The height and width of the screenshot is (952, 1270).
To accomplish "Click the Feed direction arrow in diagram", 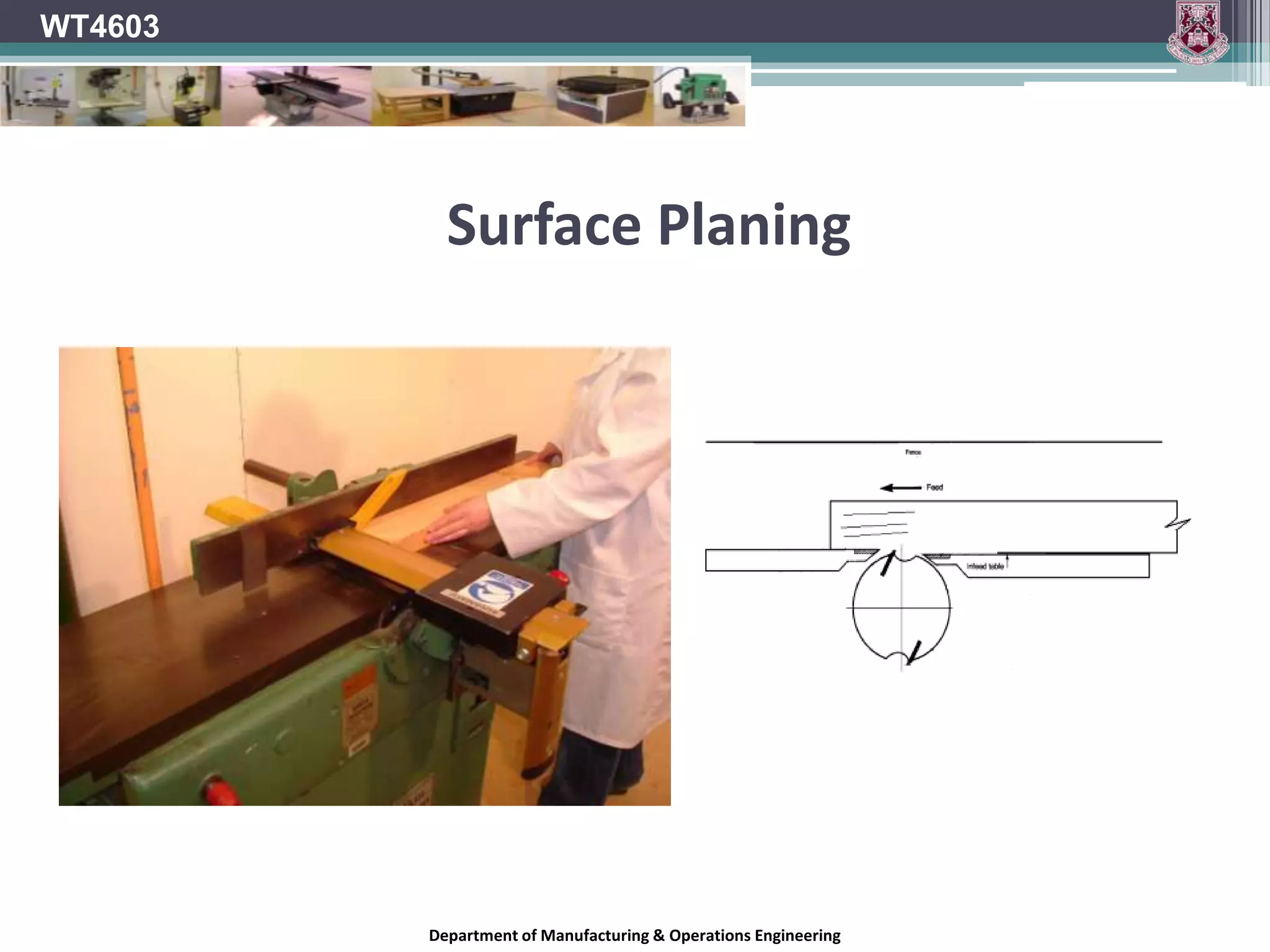I will [900, 488].
